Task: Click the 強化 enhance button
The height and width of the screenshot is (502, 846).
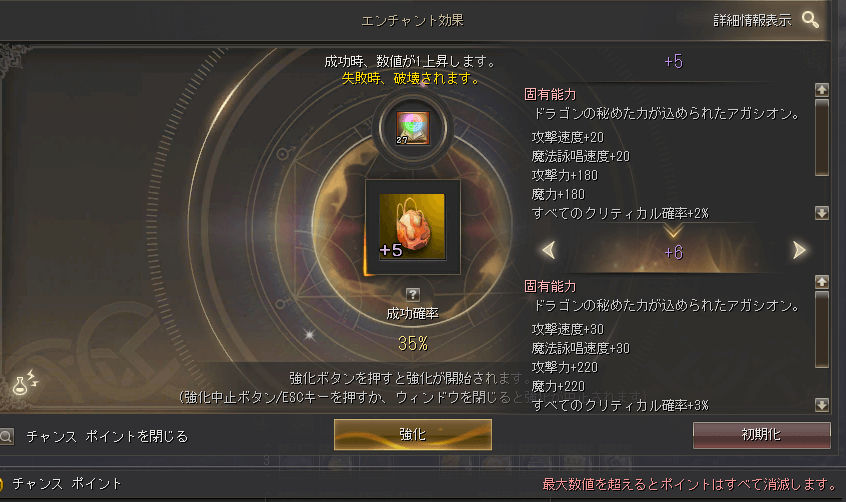Action: coord(413,435)
